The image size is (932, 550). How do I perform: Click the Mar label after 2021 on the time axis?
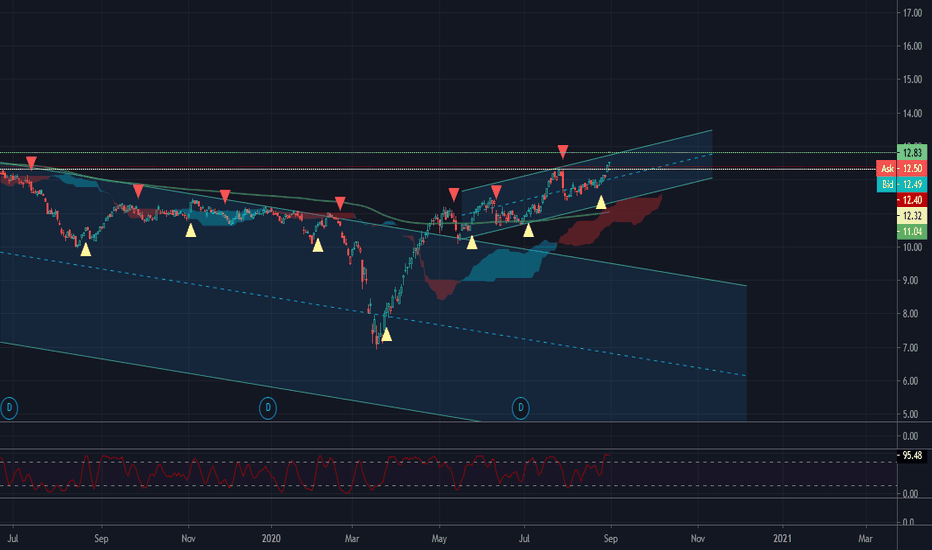[865, 538]
